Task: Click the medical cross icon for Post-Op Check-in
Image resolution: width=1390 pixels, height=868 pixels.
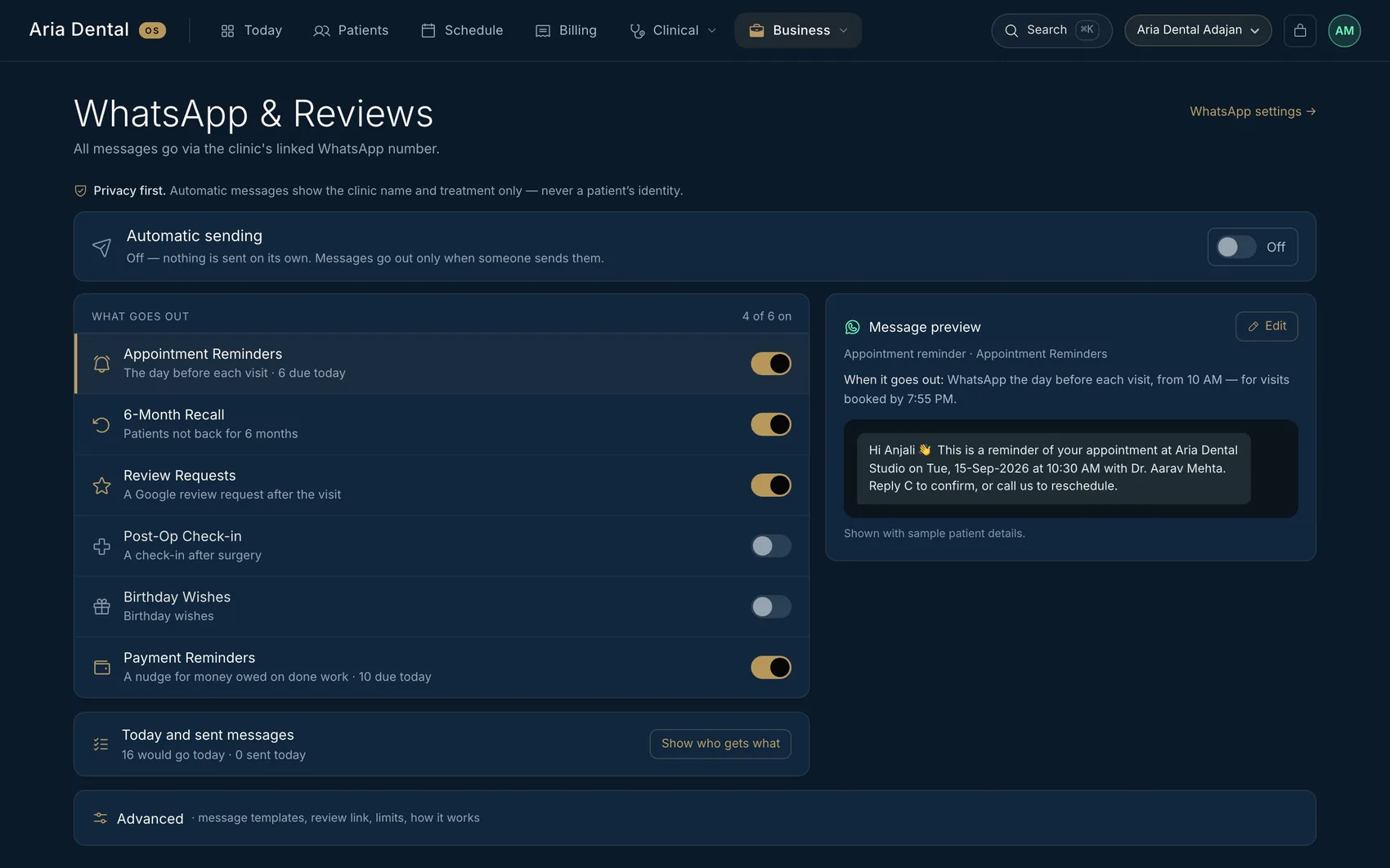Action: pos(101,546)
